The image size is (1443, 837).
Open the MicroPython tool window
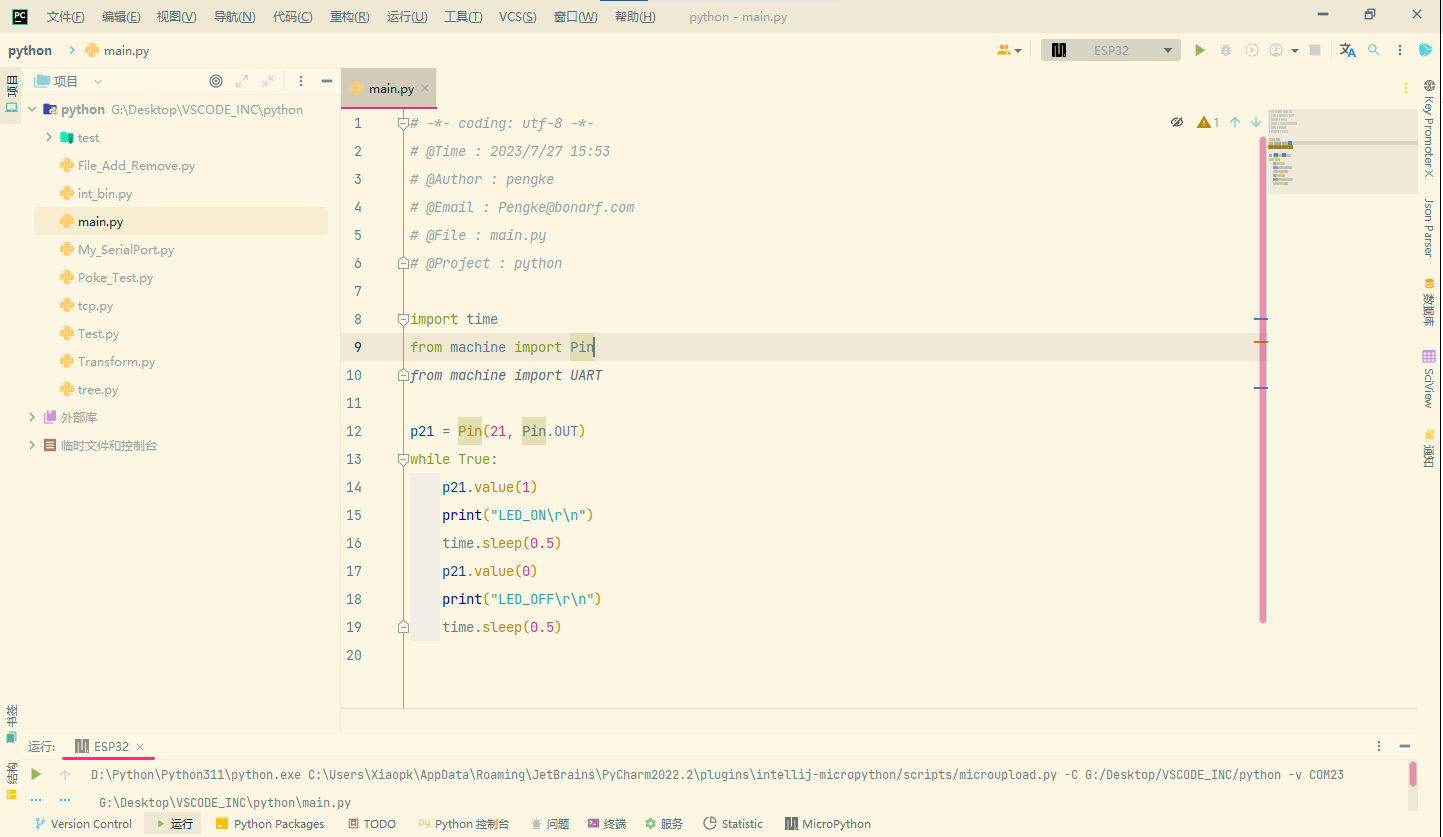point(827,824)
